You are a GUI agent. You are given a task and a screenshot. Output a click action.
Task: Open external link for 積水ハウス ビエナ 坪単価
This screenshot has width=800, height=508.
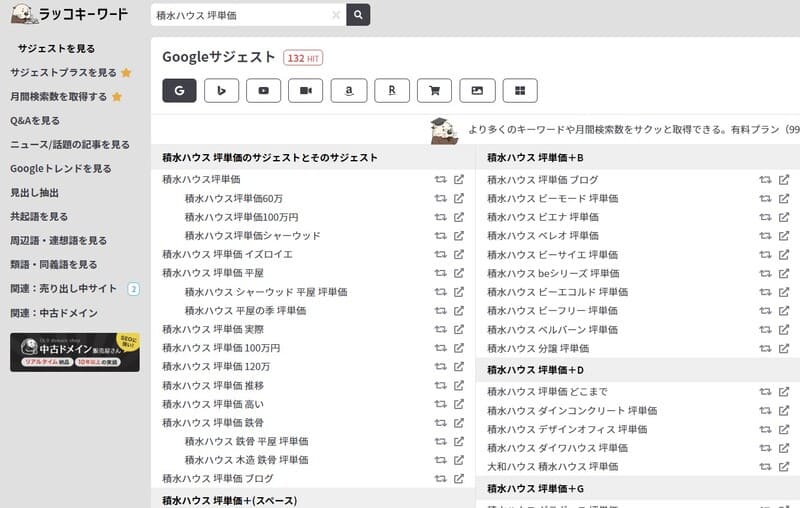784,217
